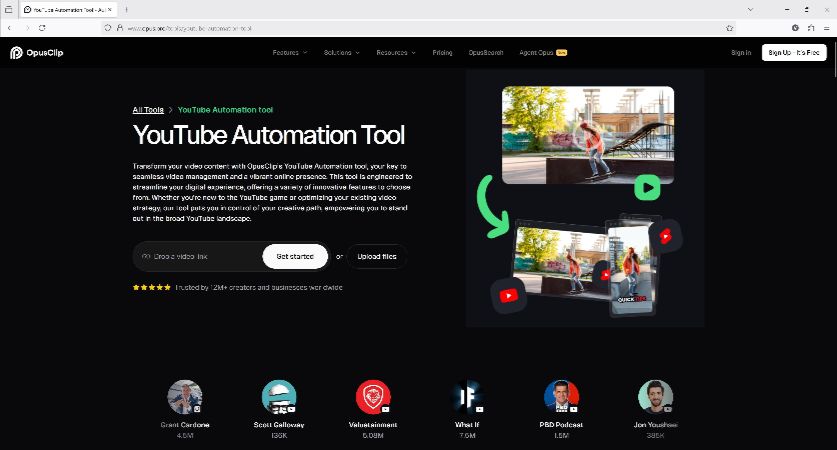Image resolution: width=837 pixels, height=450 pixels.
Task: Click the green curved arrow graphic
Action: click(x=492, y=207)
